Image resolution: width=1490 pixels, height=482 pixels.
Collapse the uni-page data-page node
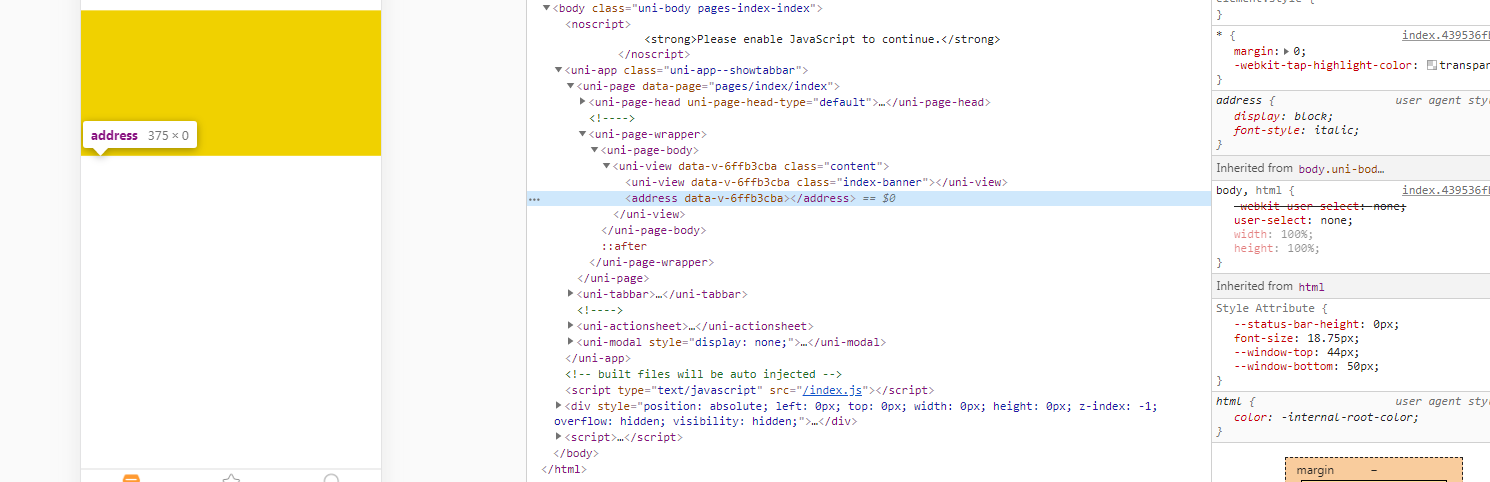tap(570, 87)
